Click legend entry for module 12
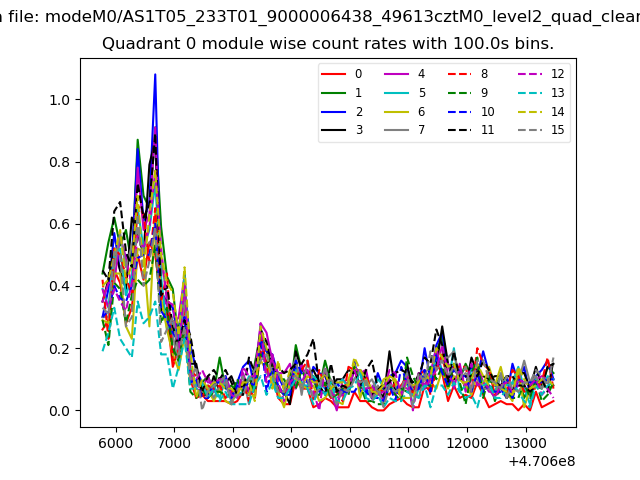 (x=541, y=74)
